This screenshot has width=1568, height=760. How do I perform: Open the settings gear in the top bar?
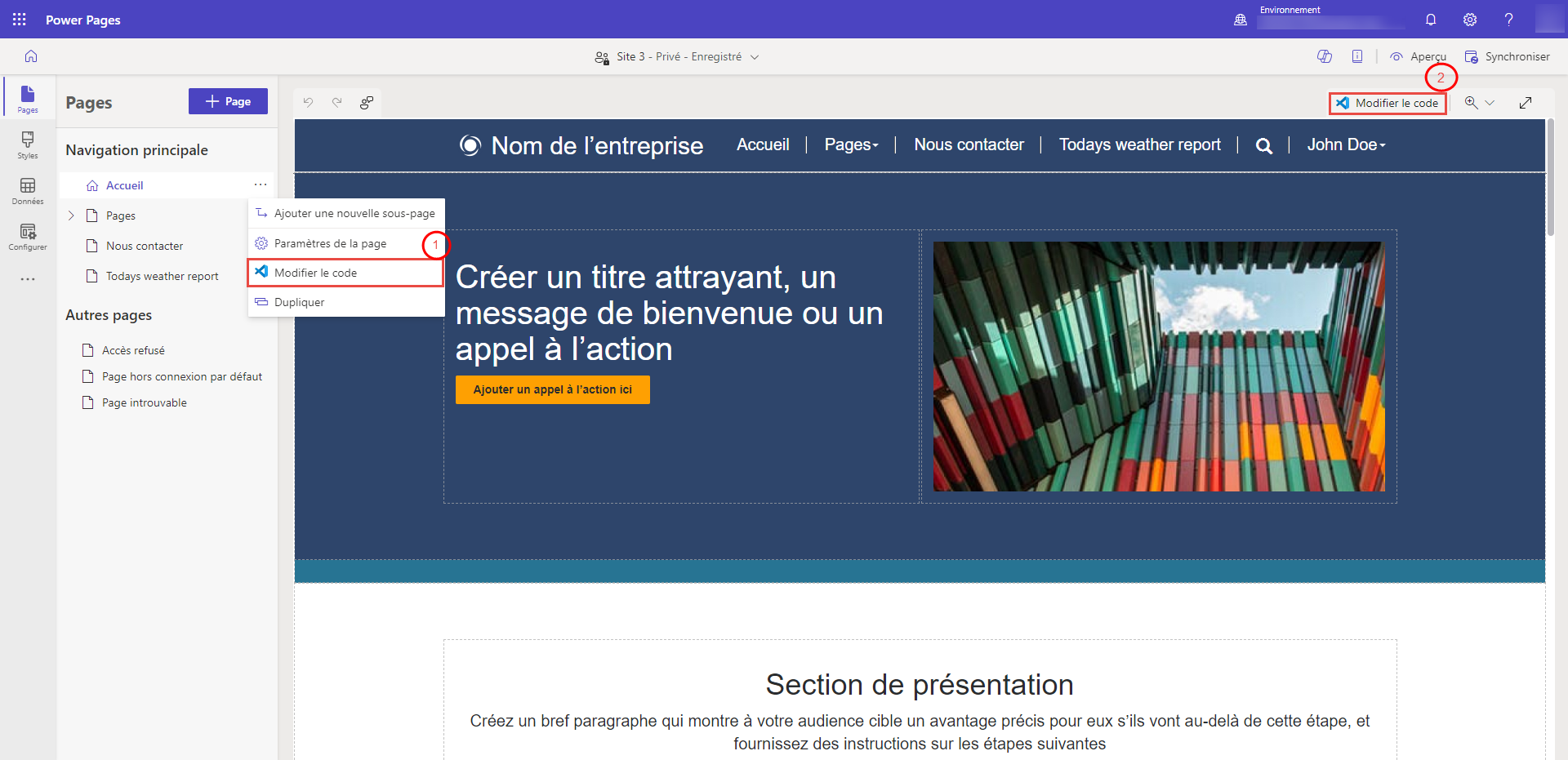1470,19
